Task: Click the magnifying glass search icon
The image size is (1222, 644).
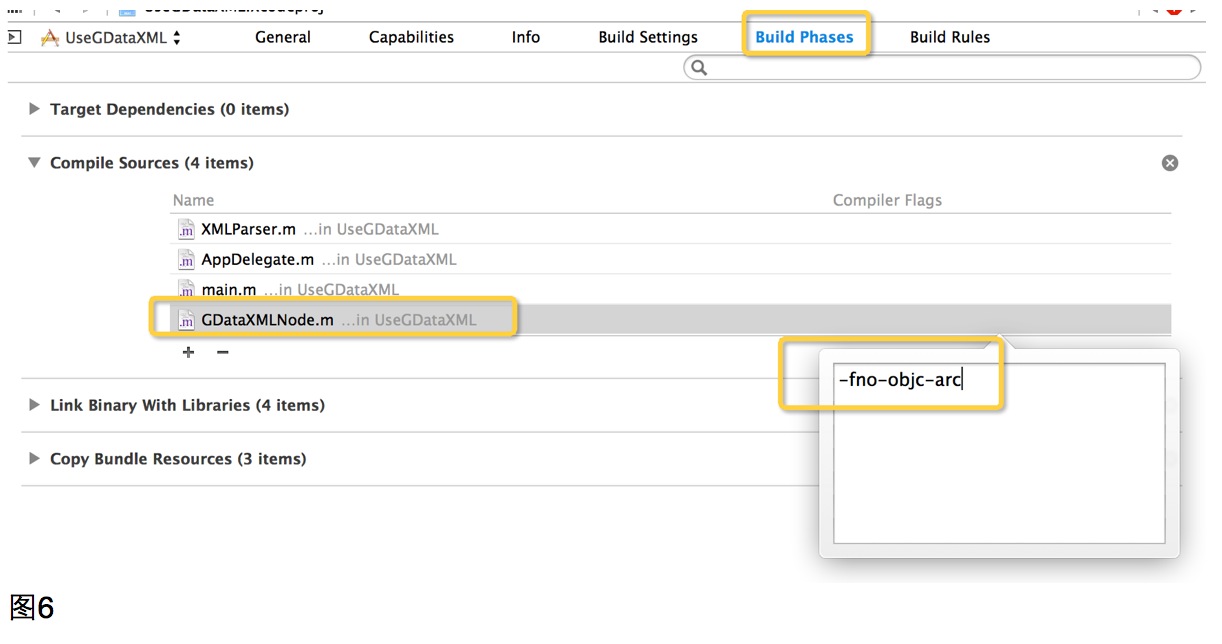Action: click(699, 67)
